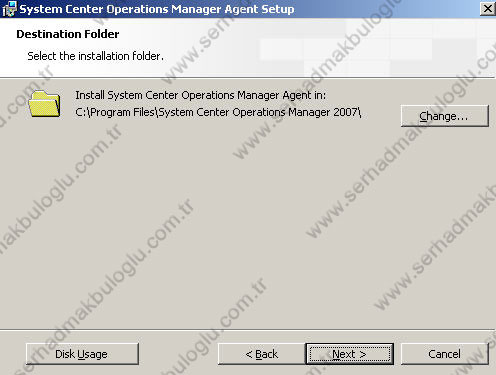Proceed with the Next > button
496x375 pixels.
tap(350, 354)
